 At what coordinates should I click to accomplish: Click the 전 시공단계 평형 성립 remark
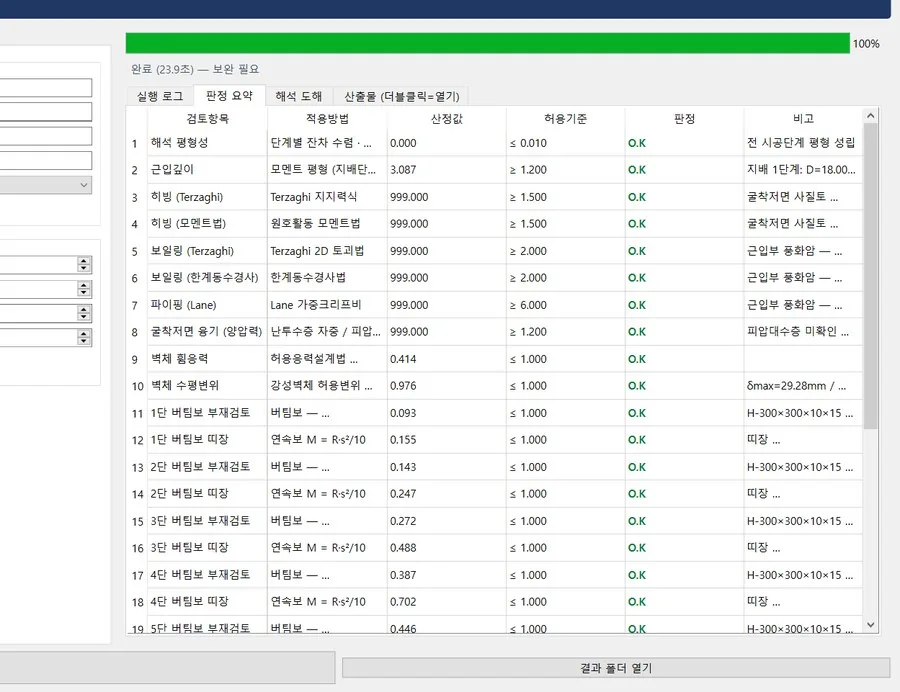(x=803, y=143)
